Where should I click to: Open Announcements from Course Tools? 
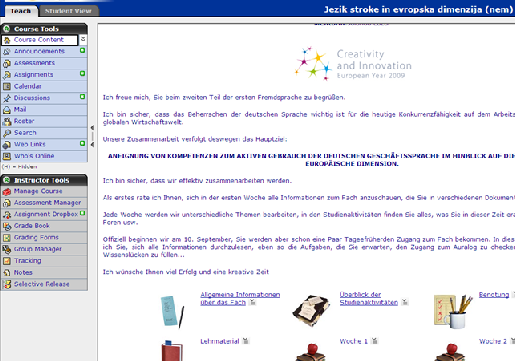click(39, 51)
